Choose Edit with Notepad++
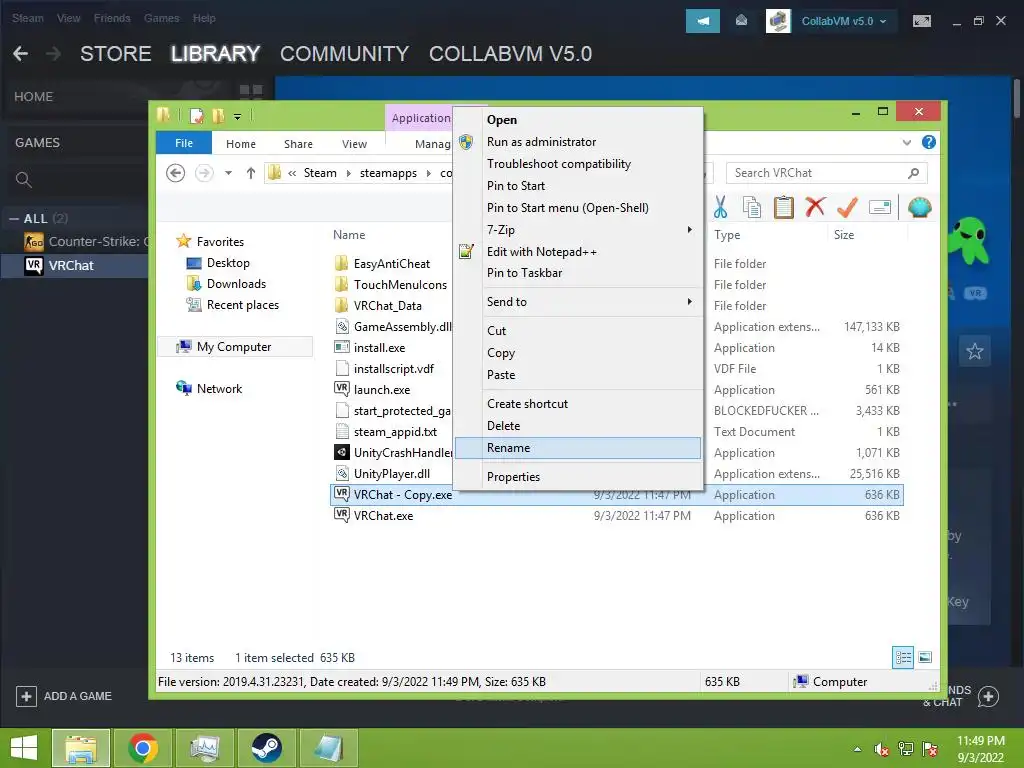This screenshot has height=768, width=1024. coord(578,251)
